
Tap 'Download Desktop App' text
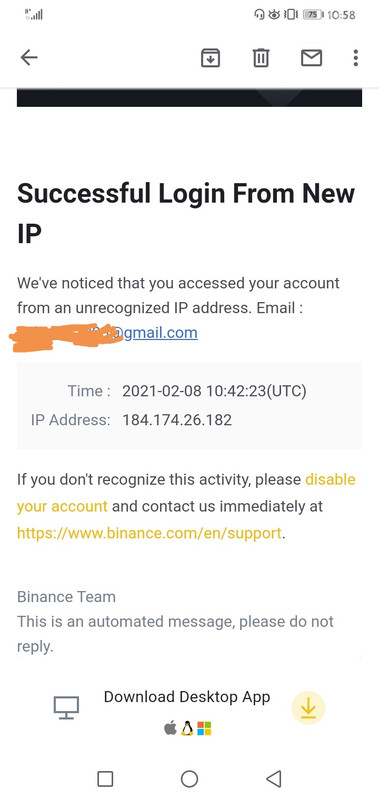point(187,697)
